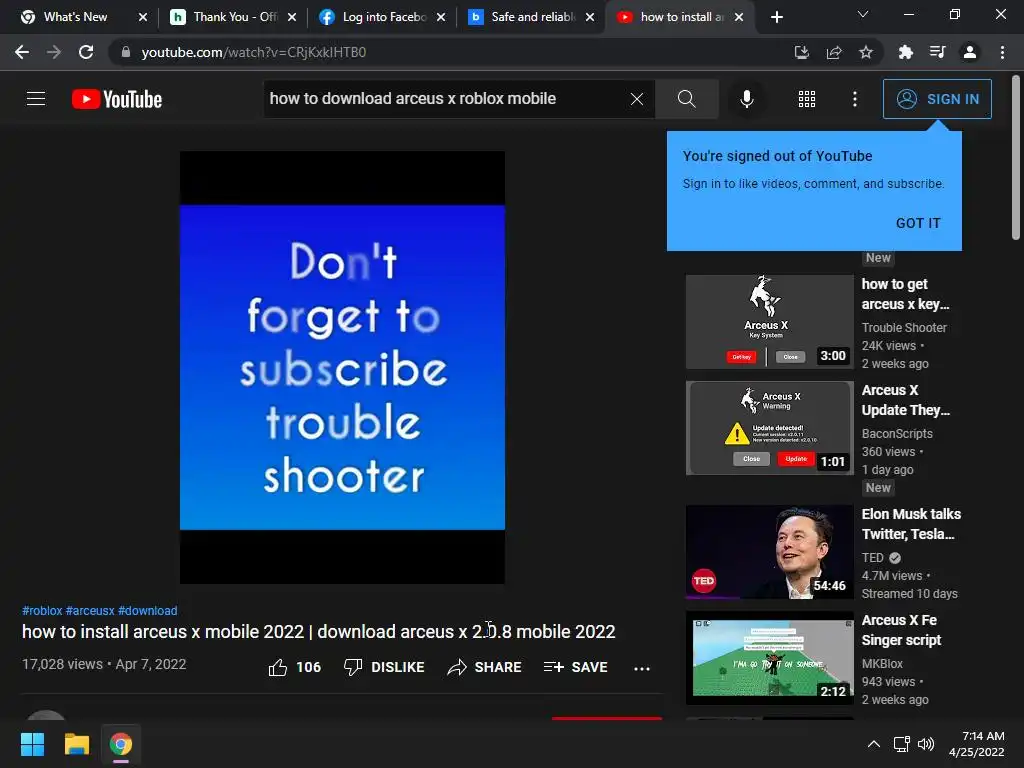
Task: Click the 'Elon Musk talks Twitter, Tesla' title
Action: (911, 524)
